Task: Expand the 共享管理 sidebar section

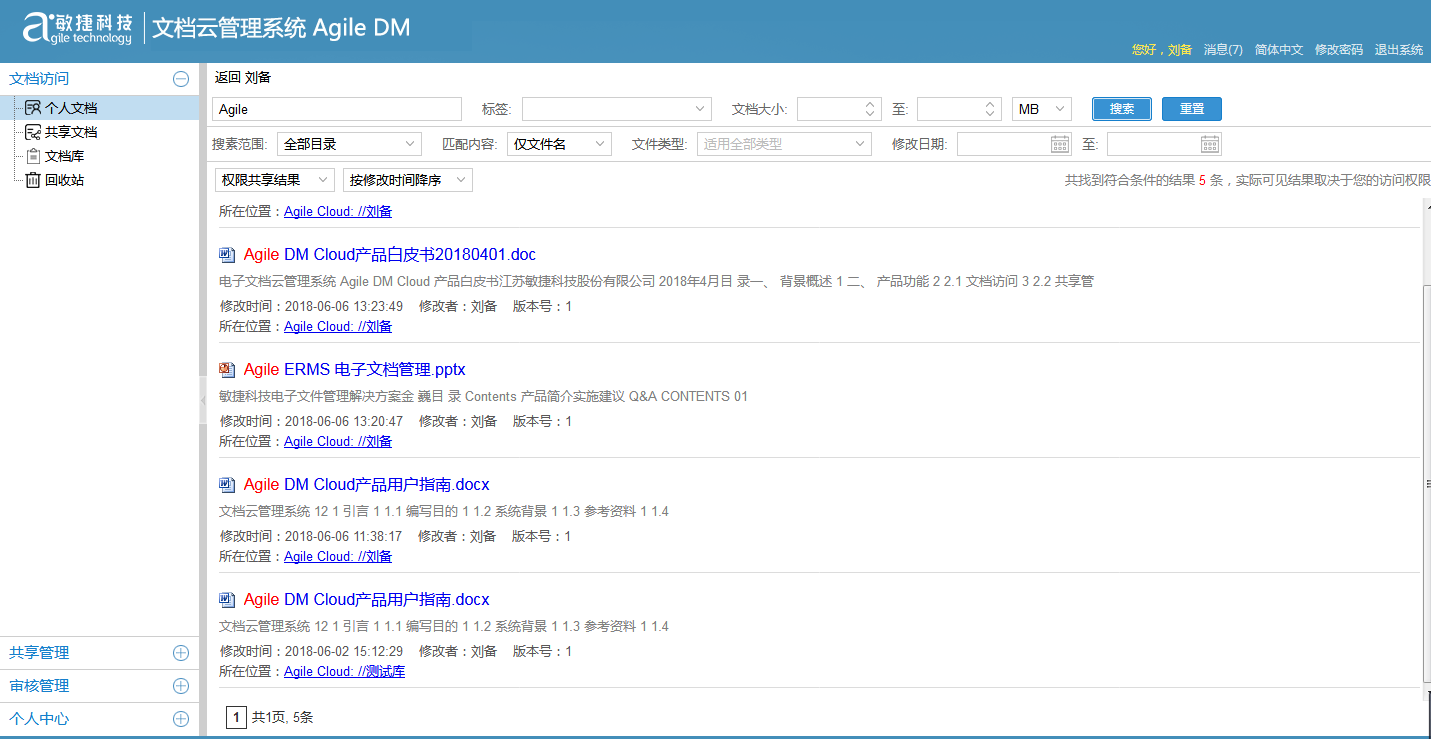Action: (x=181, y=653)
